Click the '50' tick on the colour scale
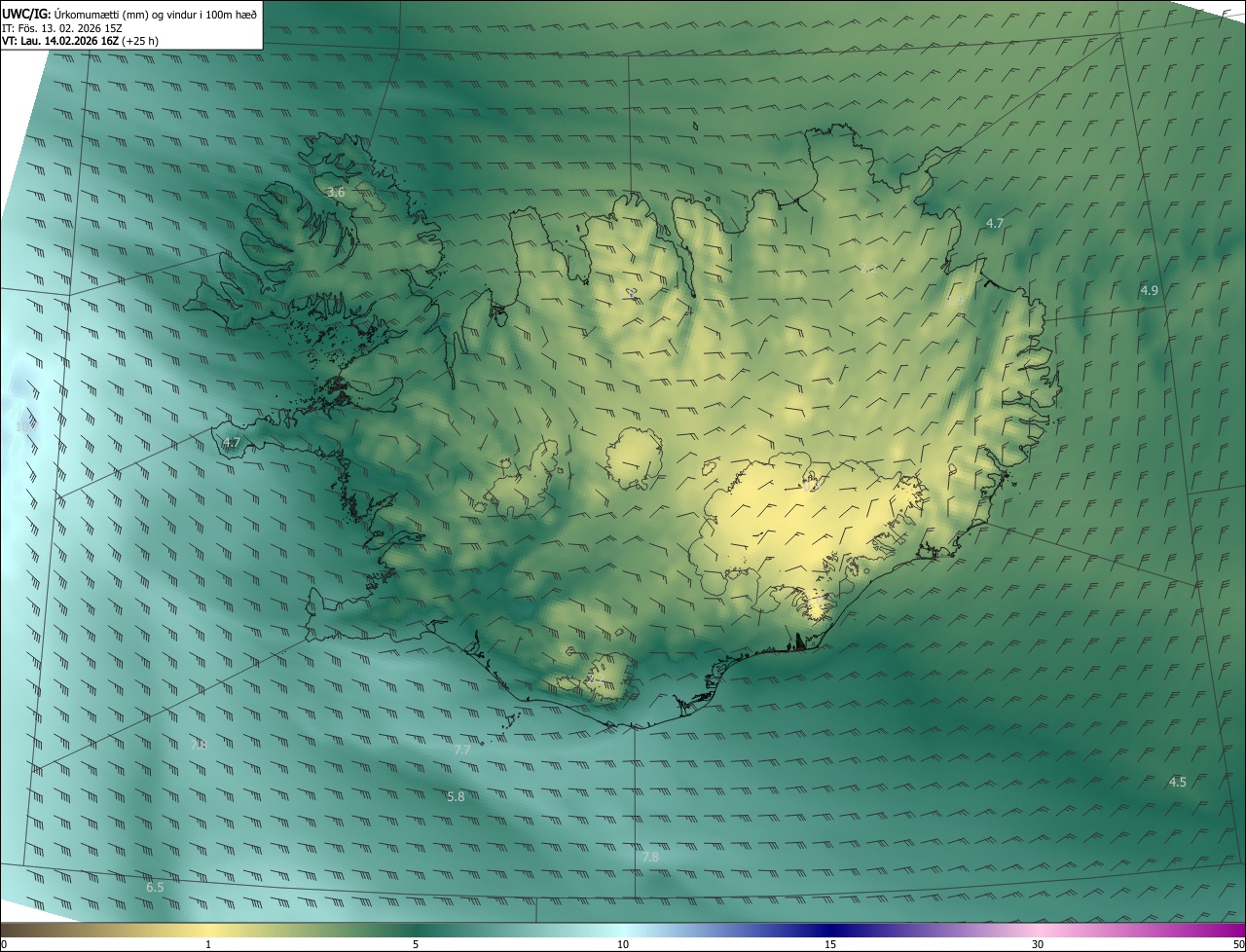Screen dimensions: 1246x952 tap(1239, 944)
